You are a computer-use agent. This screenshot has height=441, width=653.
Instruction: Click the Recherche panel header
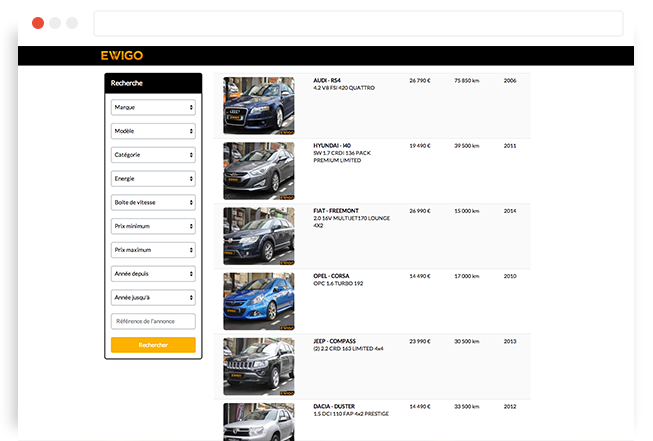click(x=153, y=83)
